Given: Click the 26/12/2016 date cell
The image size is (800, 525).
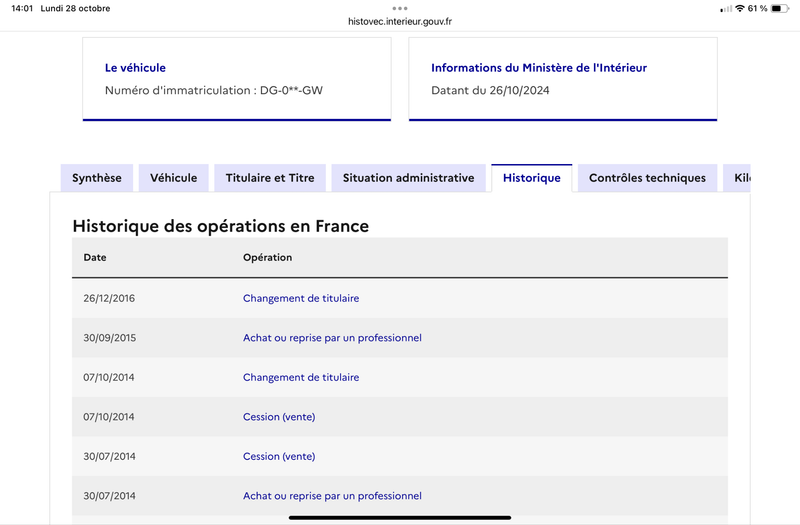Looking at the screenshot, I should (x=109, y=298).
